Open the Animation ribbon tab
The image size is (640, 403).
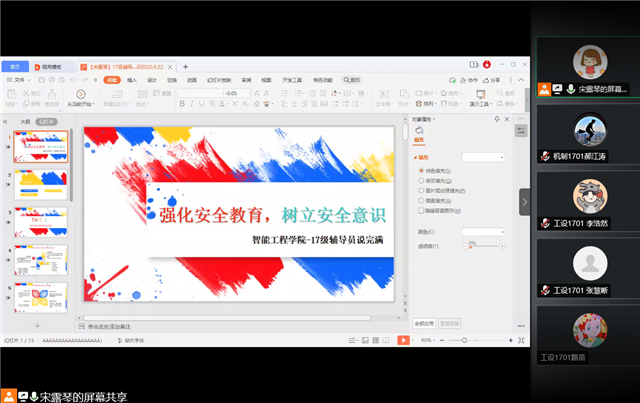tap(192, 80)
